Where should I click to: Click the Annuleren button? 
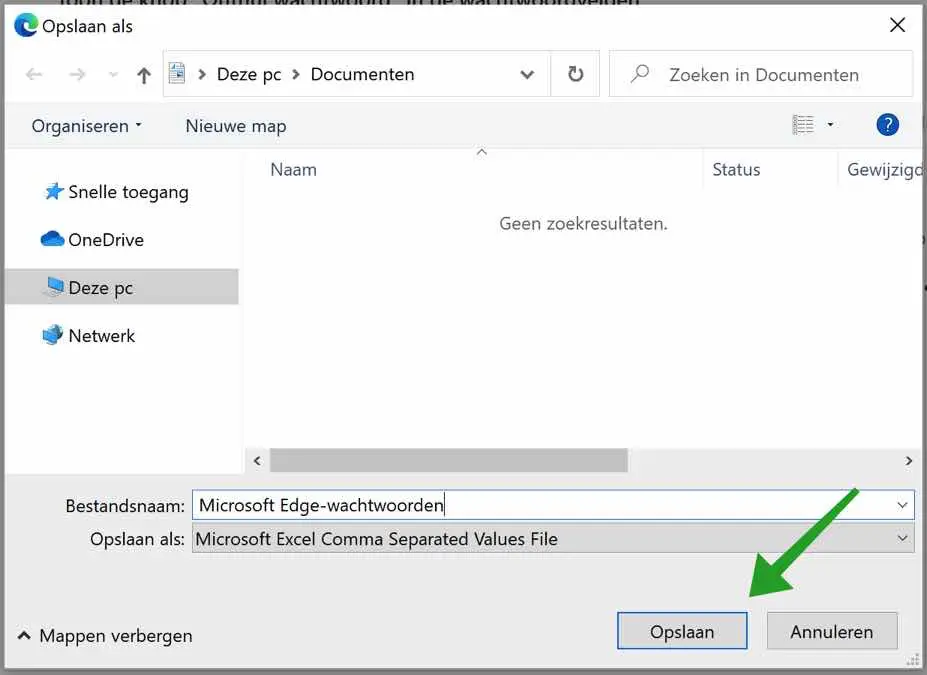tap(832, 631)
